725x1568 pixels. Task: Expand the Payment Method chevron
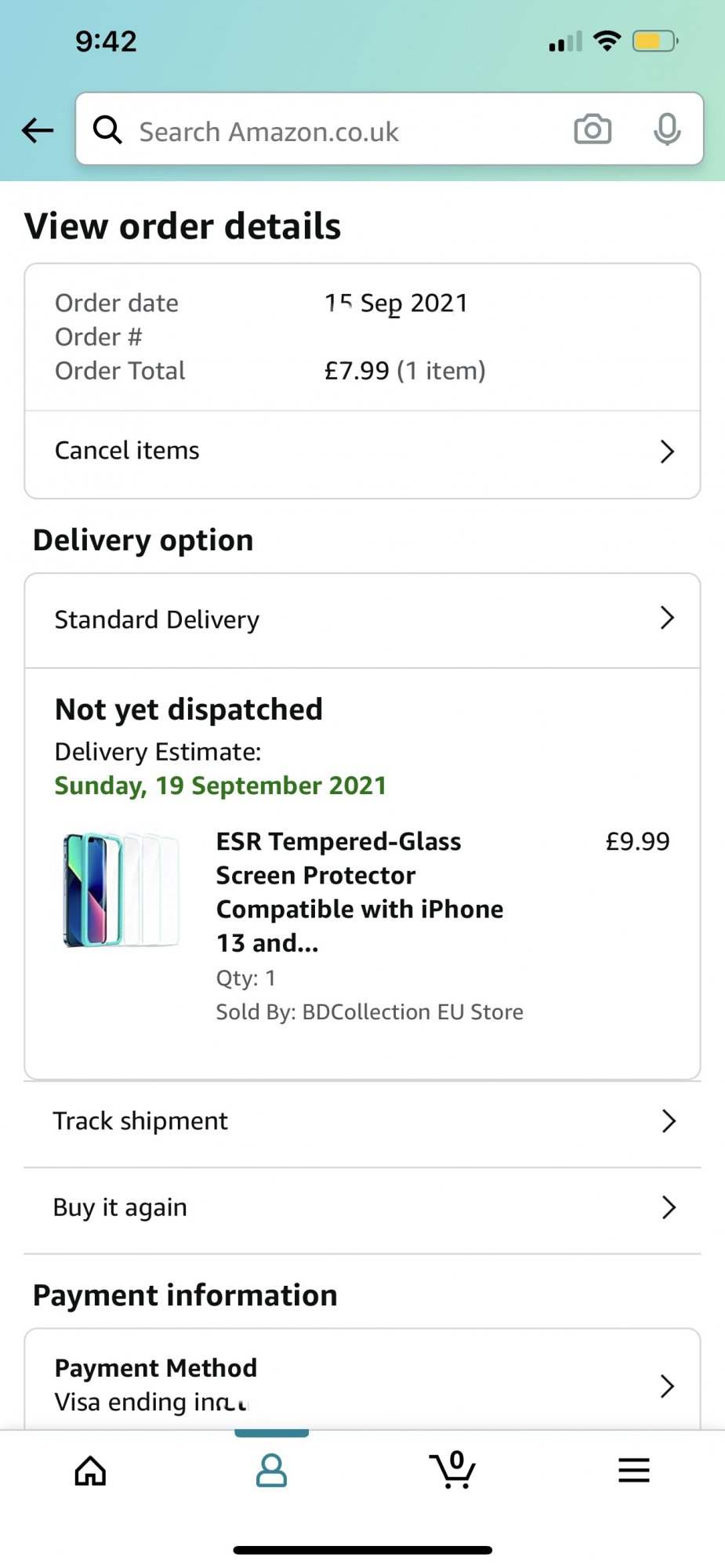tap(667, 1386)
